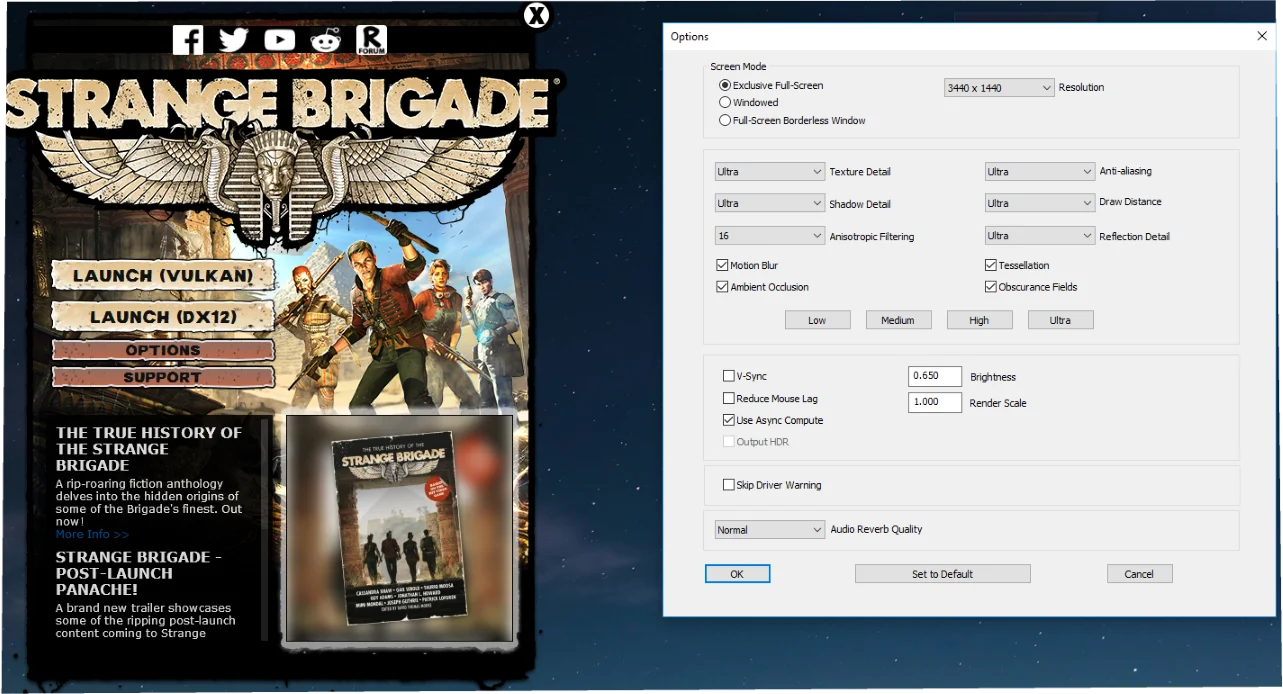Open the Support launcher menu item

pos(163,377)
